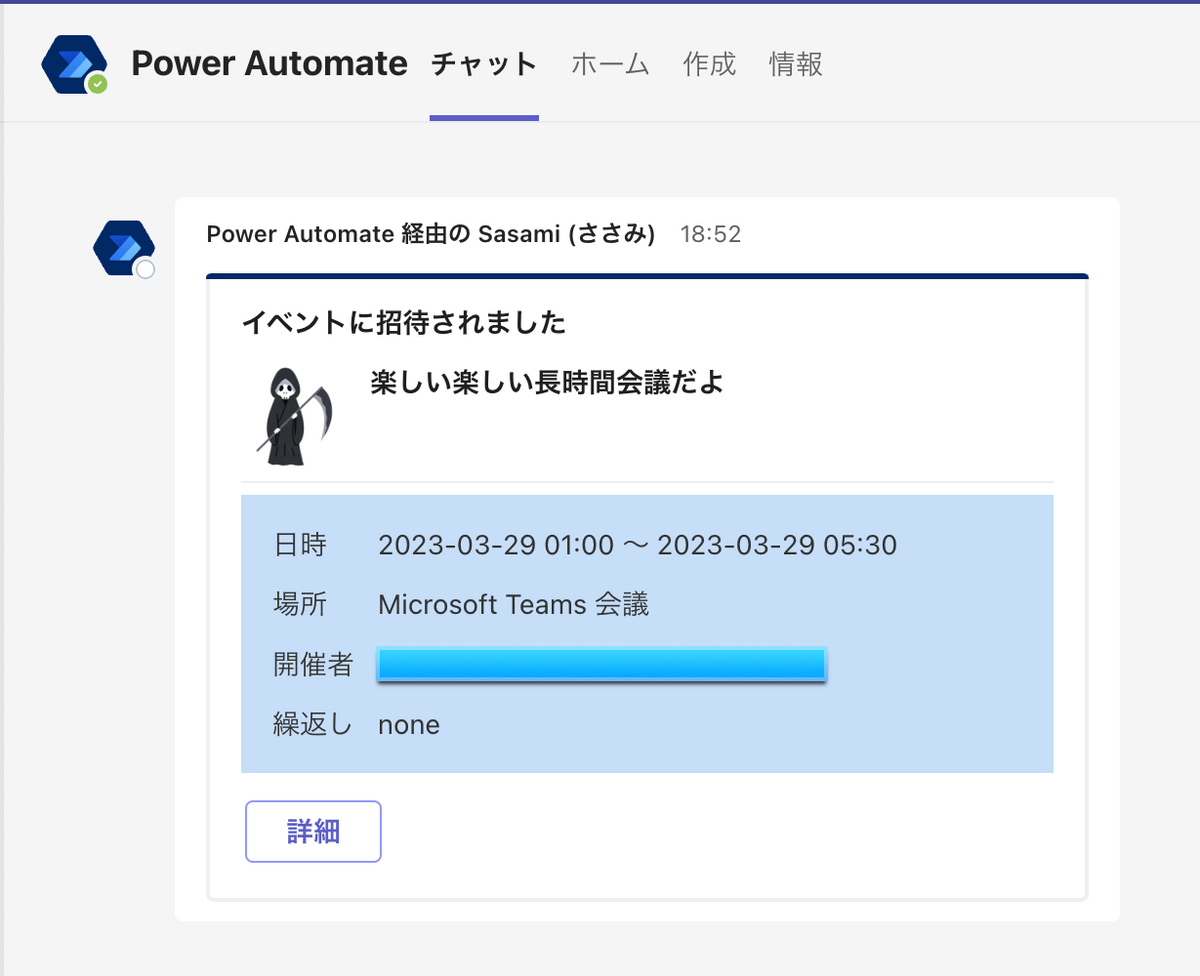The width and height of the screenshot is (1200, 976).
Task: Stay on the チャット tab by clicking it
Action: (x=483, y=64)
